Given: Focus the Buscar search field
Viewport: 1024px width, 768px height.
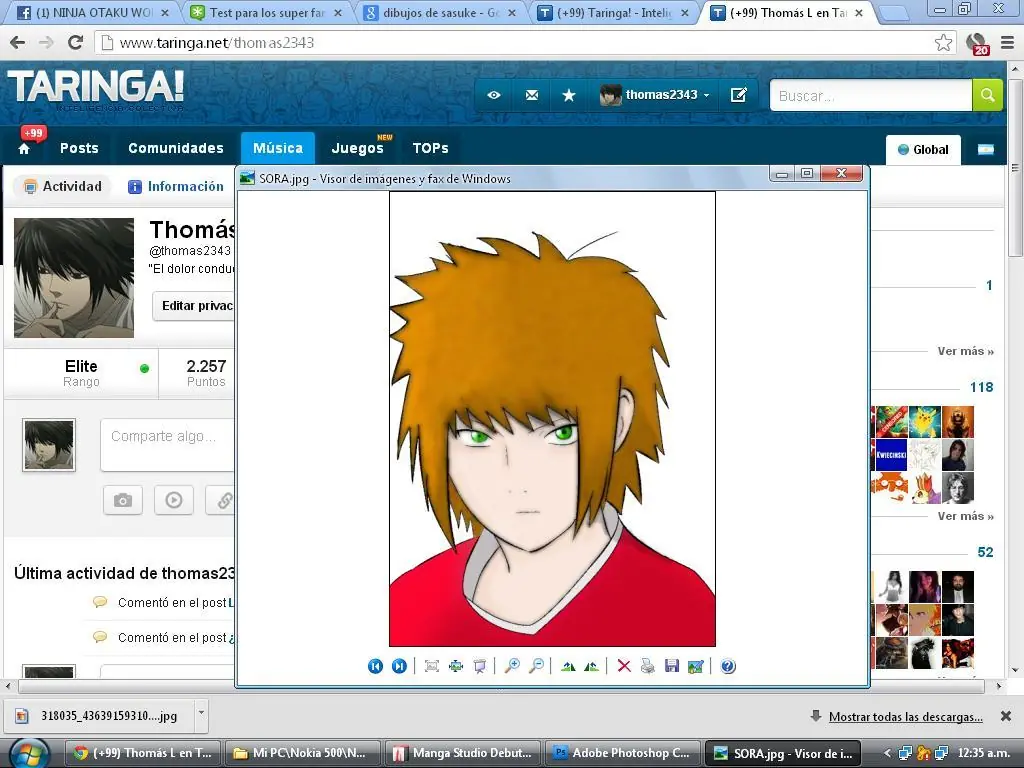Looking at the screenshot, I should pyautogui.click(x=871, y=95).
